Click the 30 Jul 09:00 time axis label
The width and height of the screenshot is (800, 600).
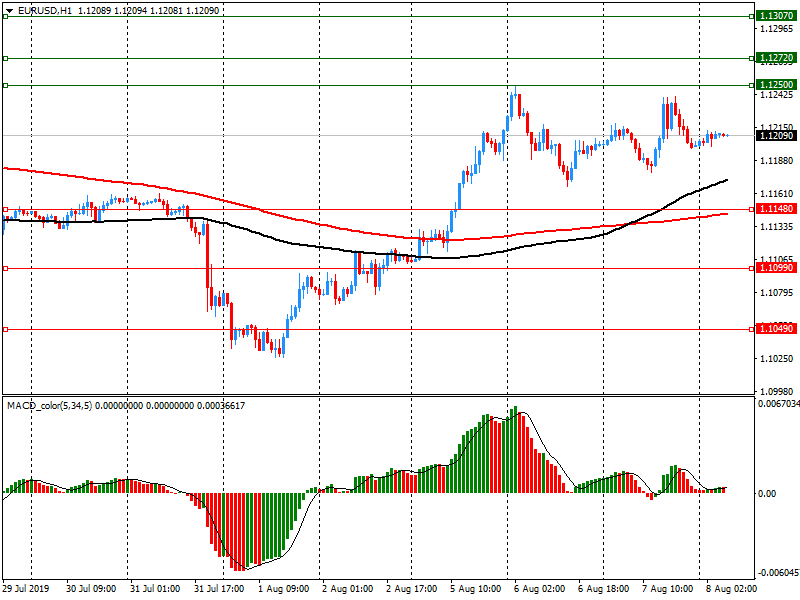coord(91,589)
